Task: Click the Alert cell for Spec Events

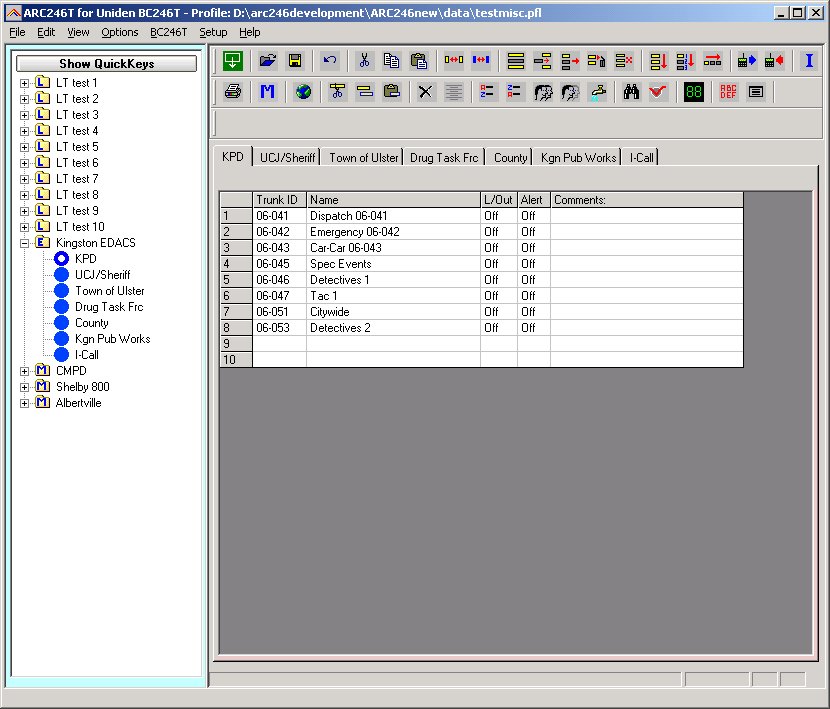Action: 534,264
